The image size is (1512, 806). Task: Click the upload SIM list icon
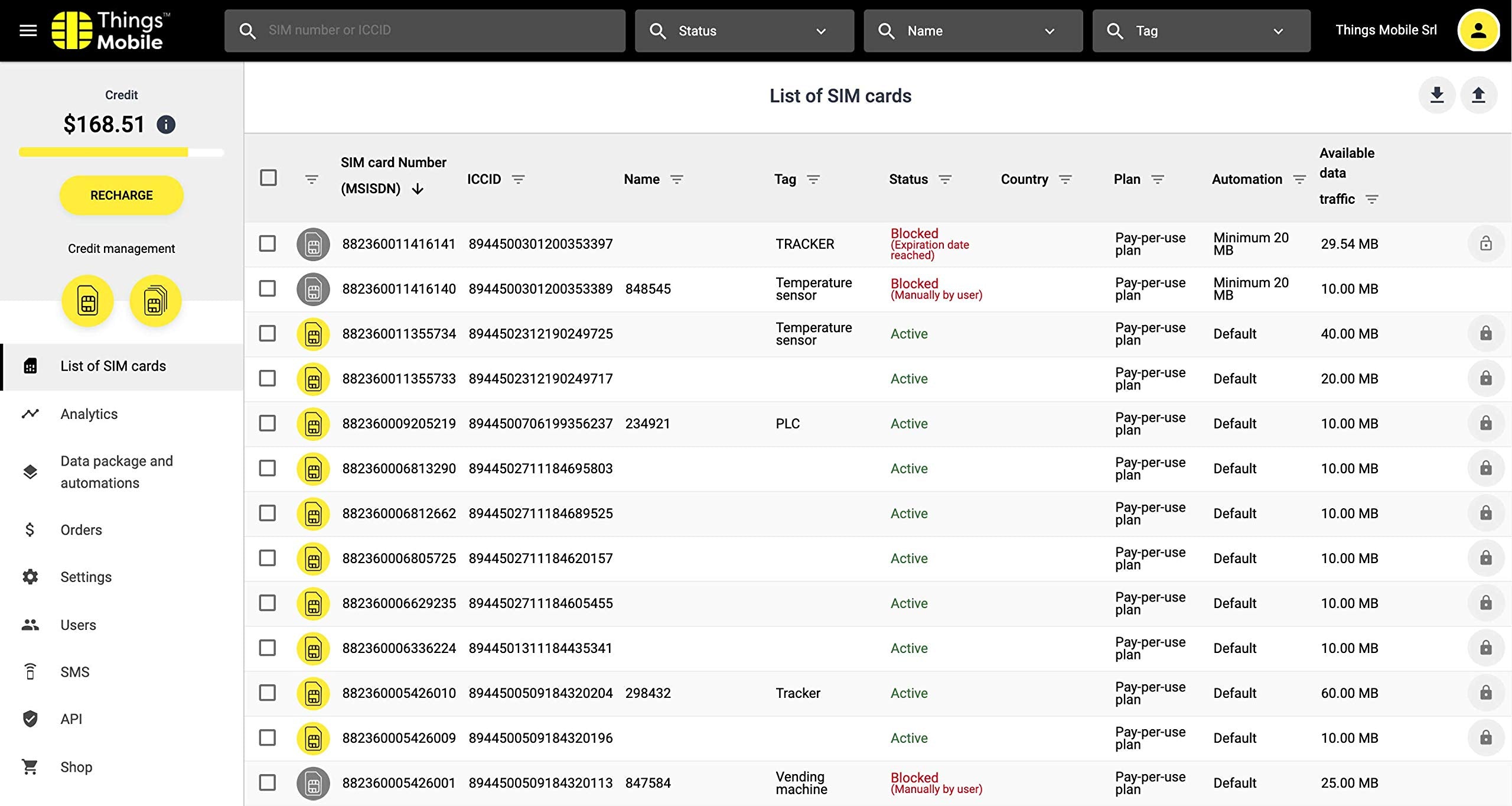pyautogui.click(x=1478, y=95)
